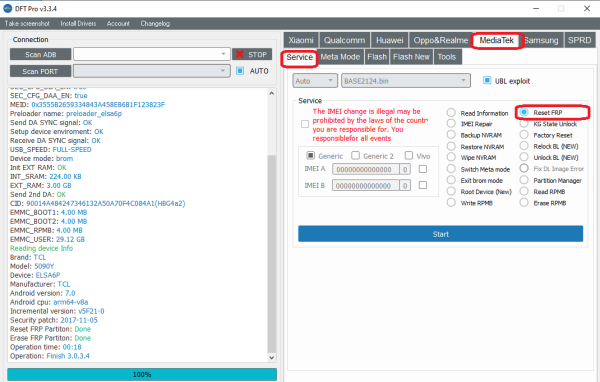Select Wipe NVRAM radio option
Image resolution: width=600 pixels, height=382 pixels.
tap(451, 157)
